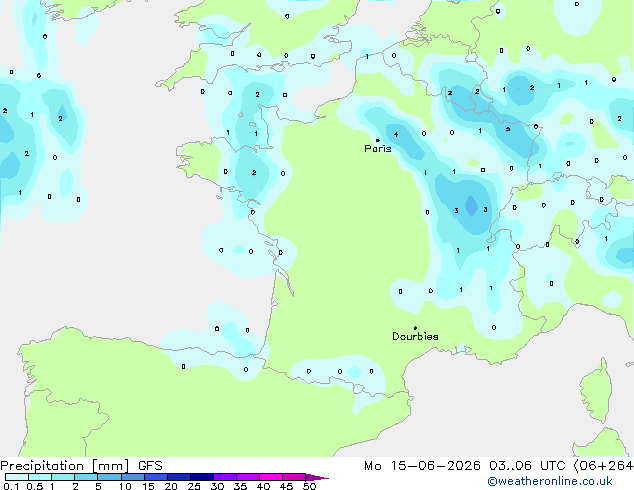Open the weatheronline.co.uk link
This screenshot has width=634, height=490.
550,481
